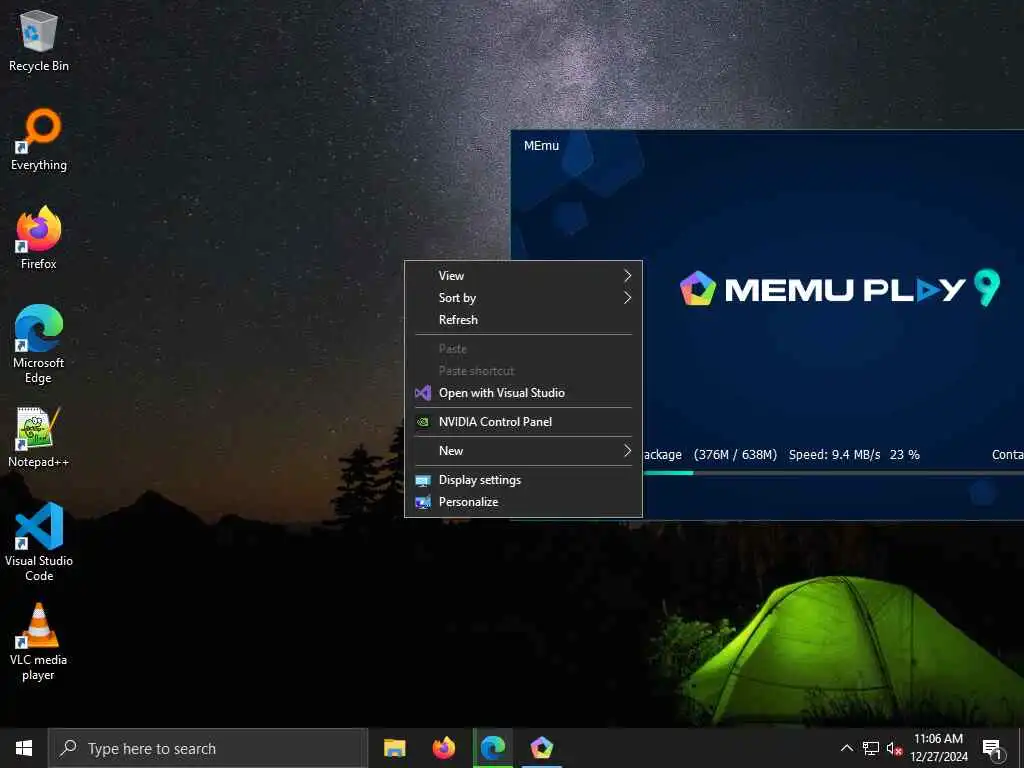
Task: Choose Refresh from the context menu
Action: (x=523, y=320)
